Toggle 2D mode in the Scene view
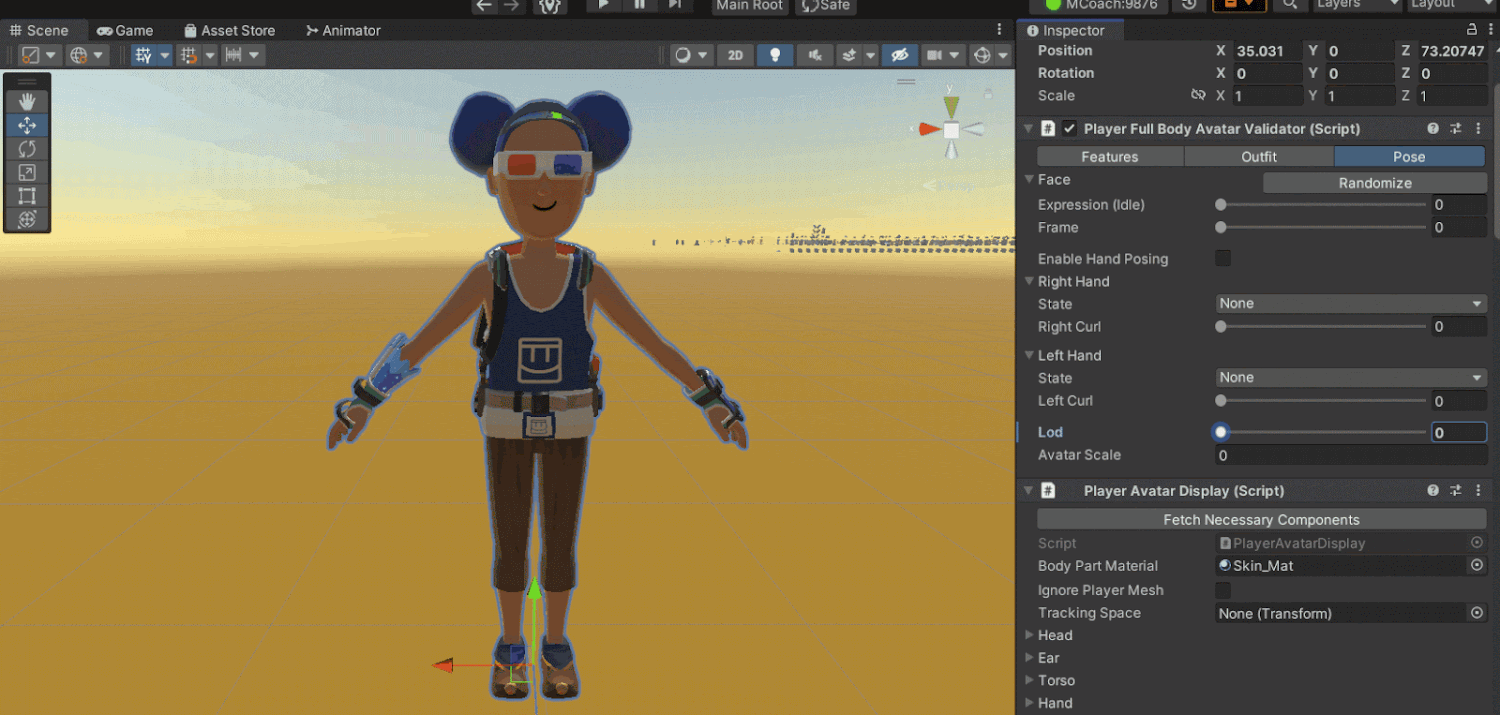 tap(735, 55)
